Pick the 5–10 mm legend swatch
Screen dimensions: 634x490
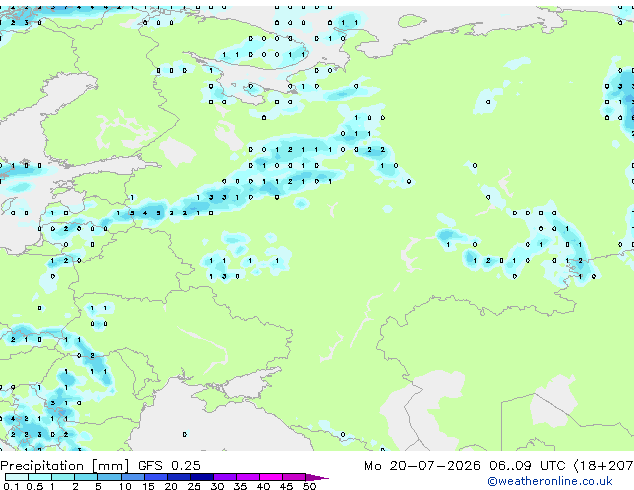[x=109, y=477]
